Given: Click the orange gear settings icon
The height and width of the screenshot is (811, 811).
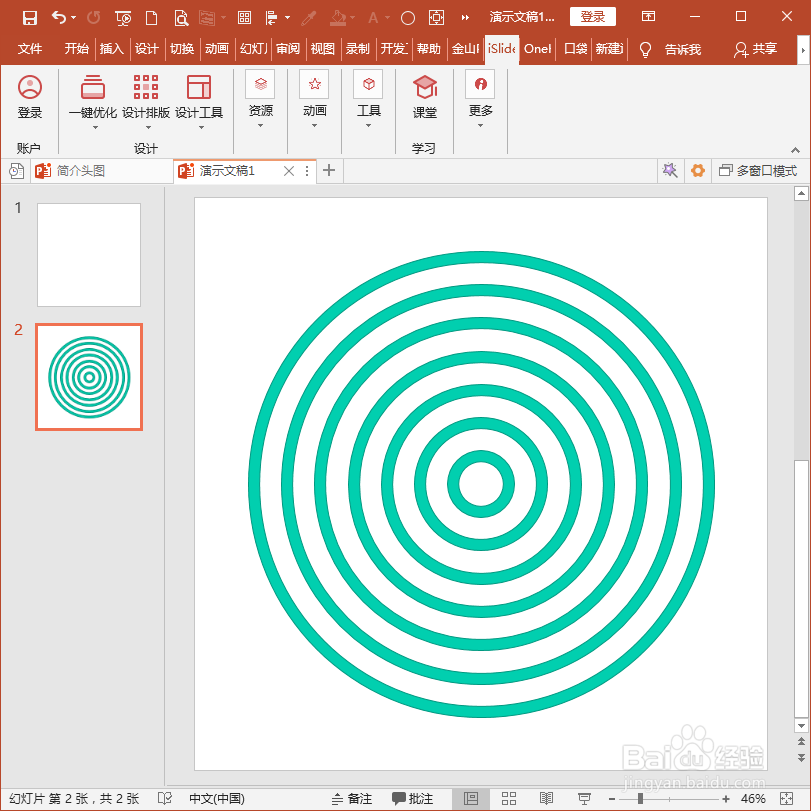Looking at the screenshot, I should click(x=698, y=170).
